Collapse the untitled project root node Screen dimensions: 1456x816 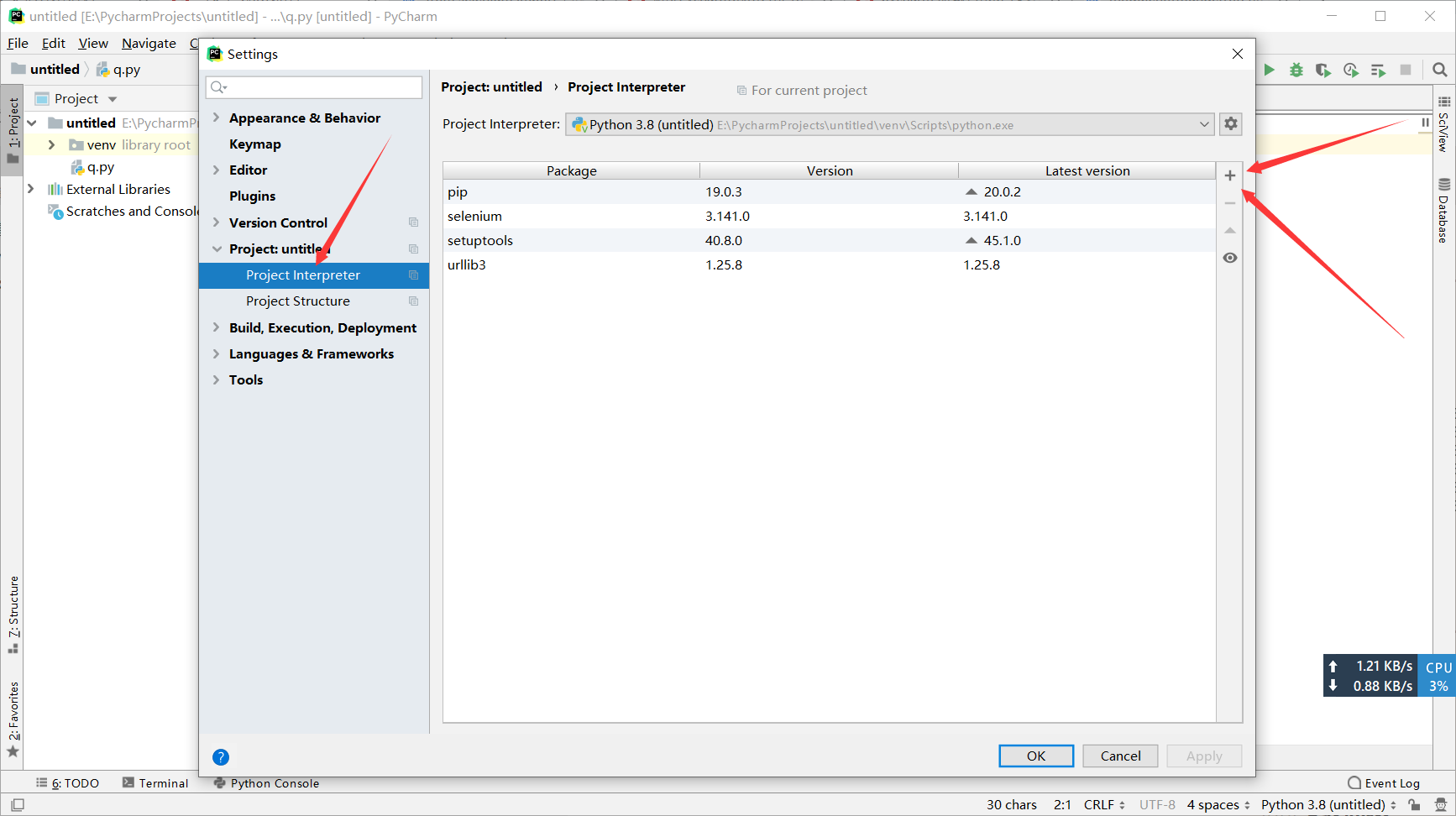(31, 123)
